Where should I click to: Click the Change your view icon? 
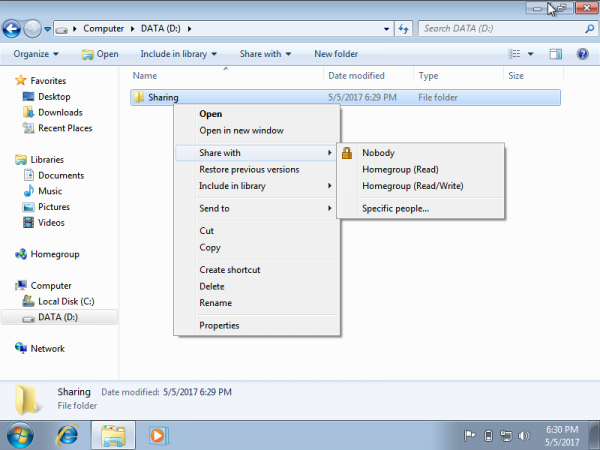pyautogui.click(x=514, y=54)
